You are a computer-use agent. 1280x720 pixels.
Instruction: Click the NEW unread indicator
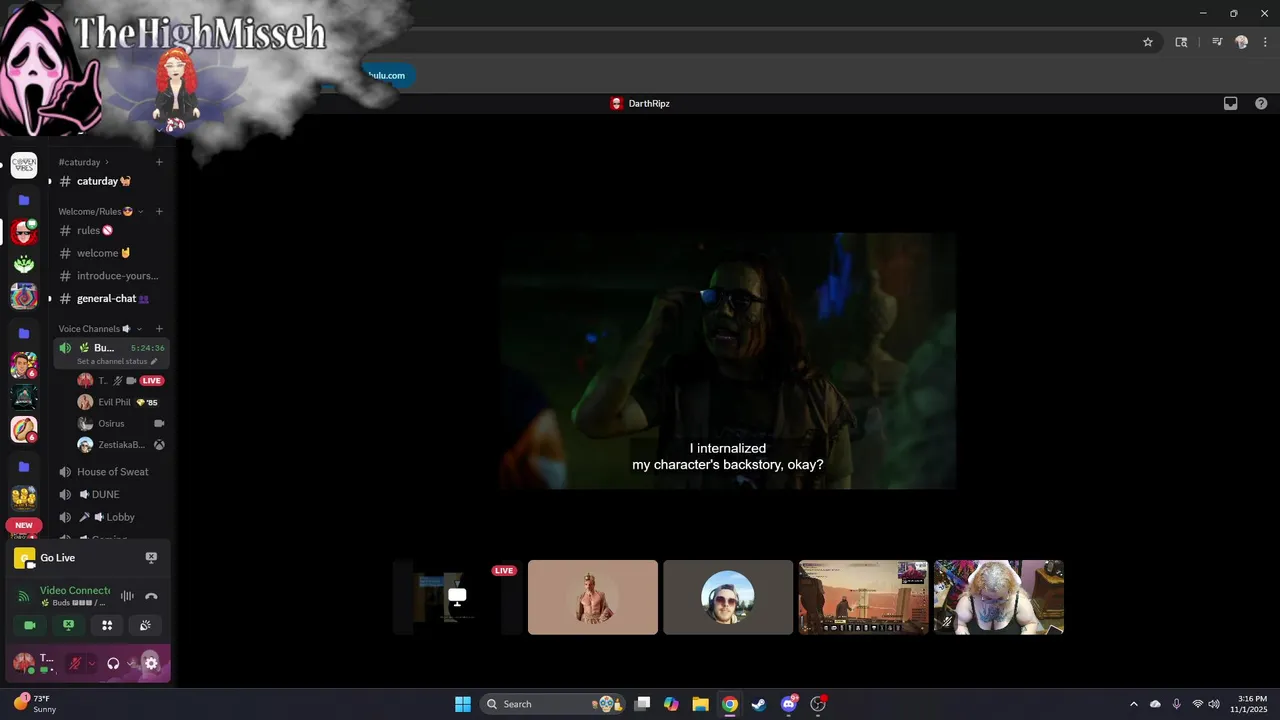(24, 525)
